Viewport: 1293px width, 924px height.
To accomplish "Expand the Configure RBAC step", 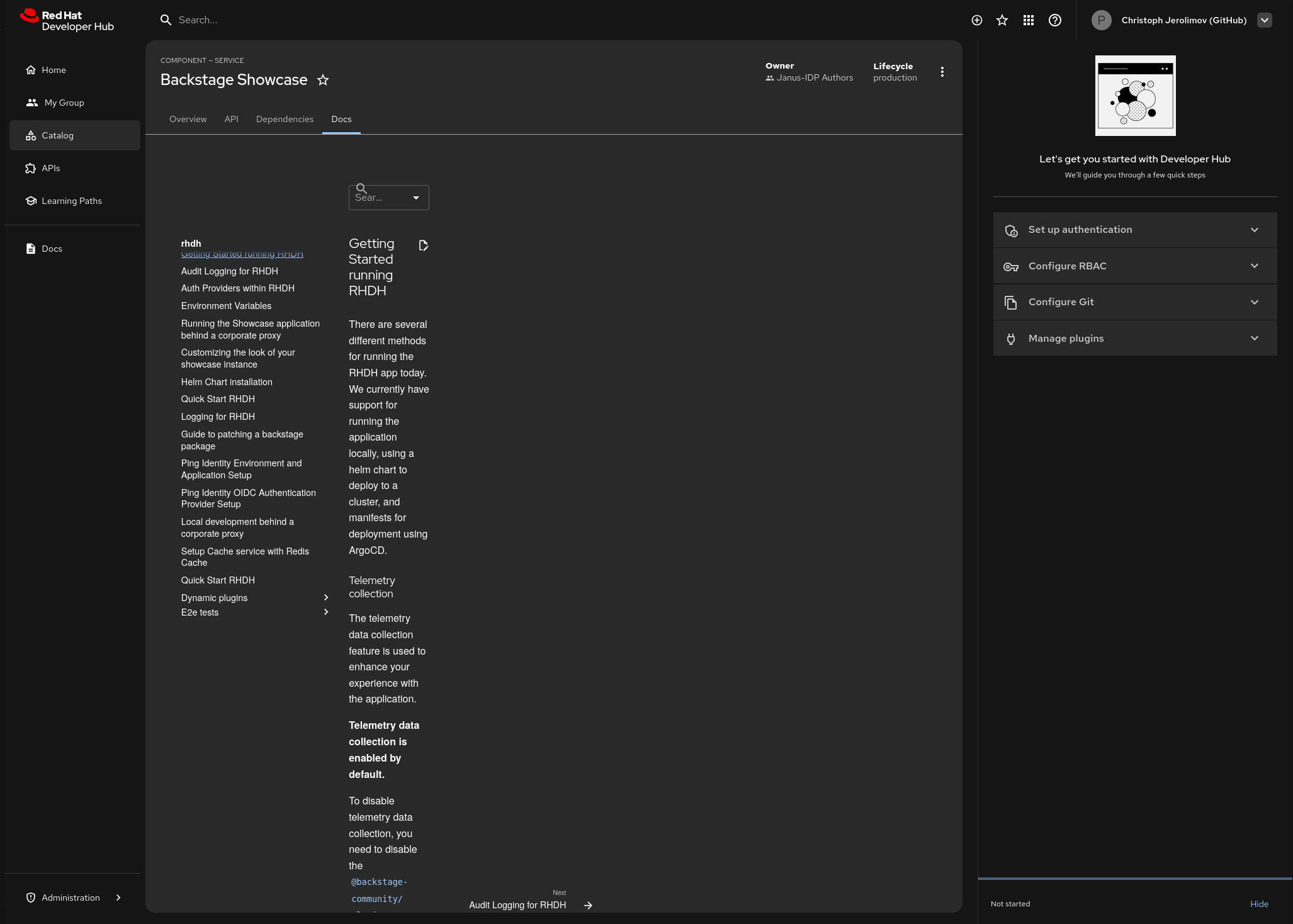I will click(x=1134, y=266).
